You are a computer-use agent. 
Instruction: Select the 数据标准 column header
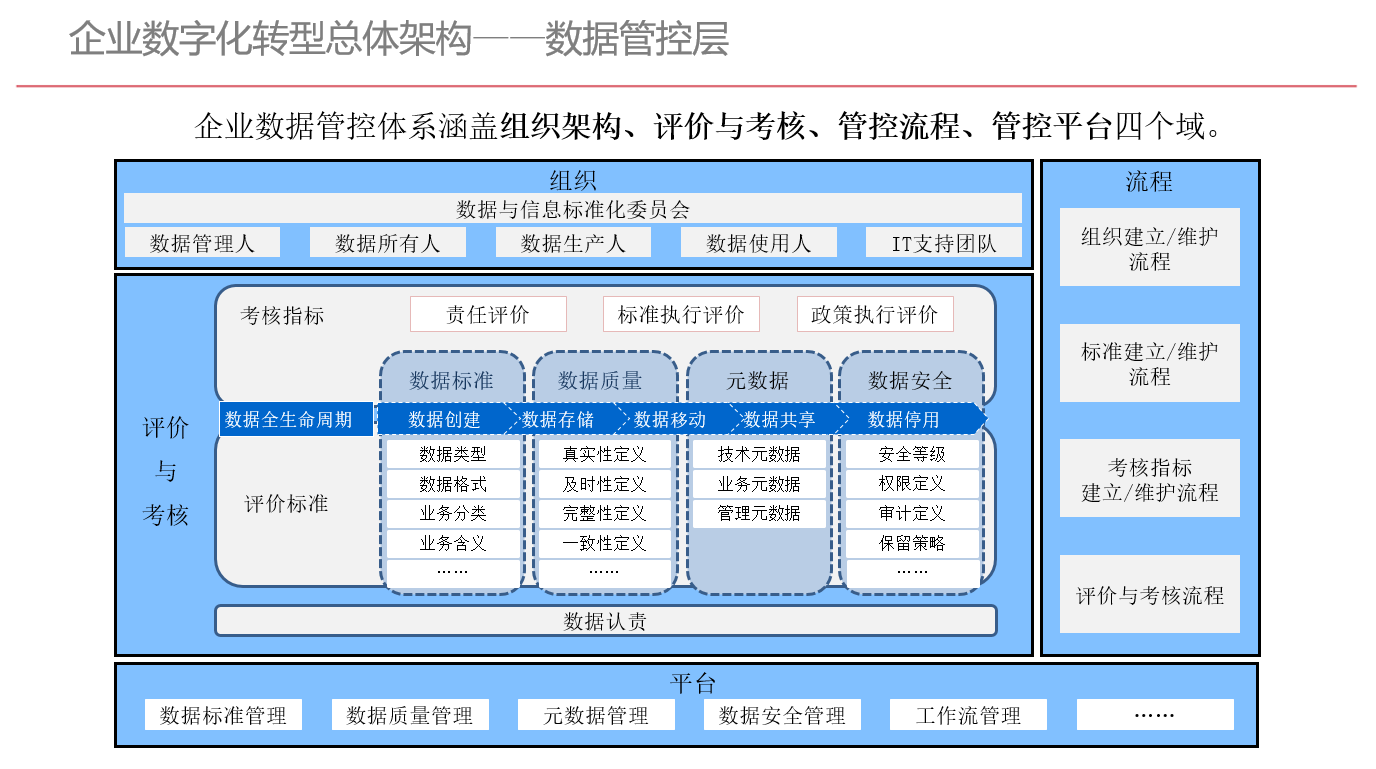coord(451,380)
